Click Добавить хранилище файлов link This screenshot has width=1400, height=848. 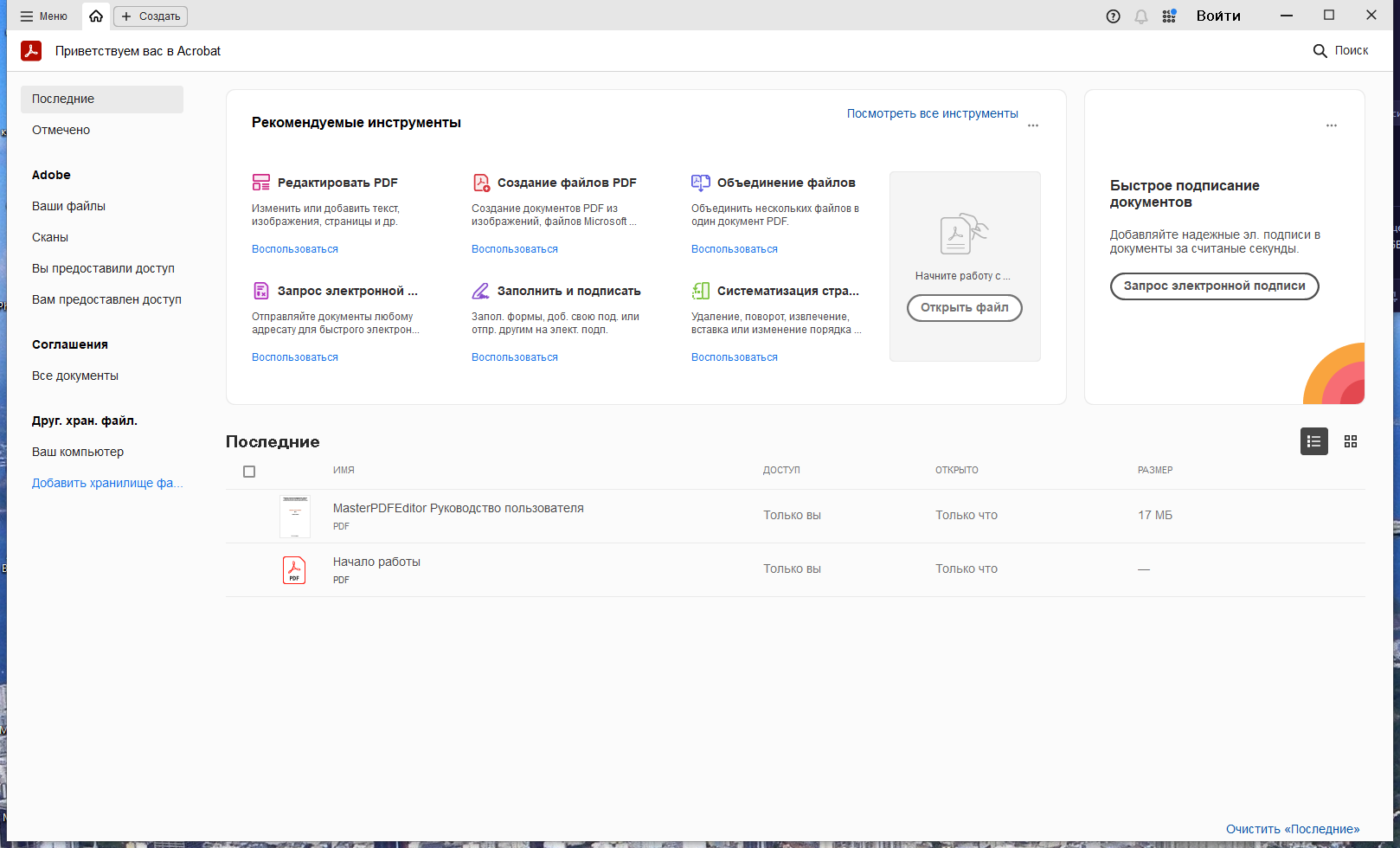[107, 483]
